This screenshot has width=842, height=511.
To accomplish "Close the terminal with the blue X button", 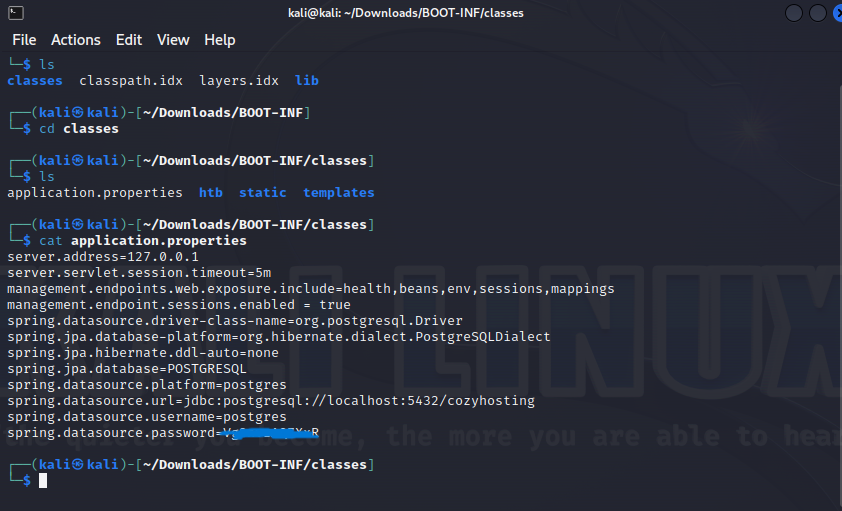I will click(836, 13).
